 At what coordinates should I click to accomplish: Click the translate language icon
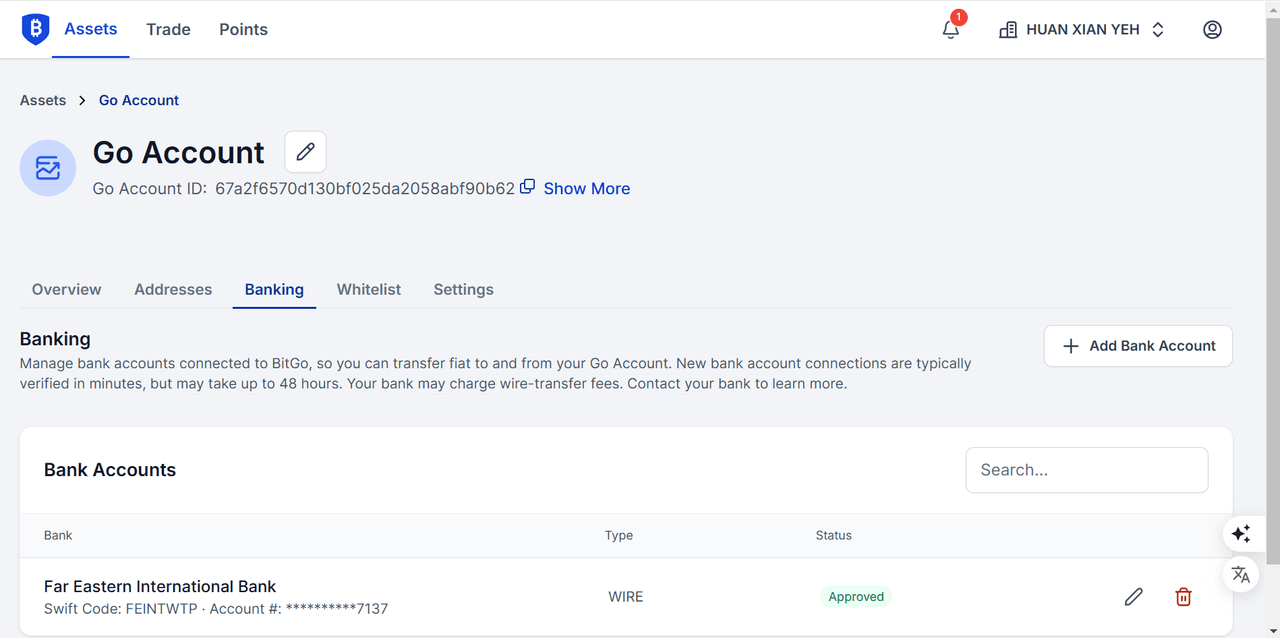(x=1241, y=574)
